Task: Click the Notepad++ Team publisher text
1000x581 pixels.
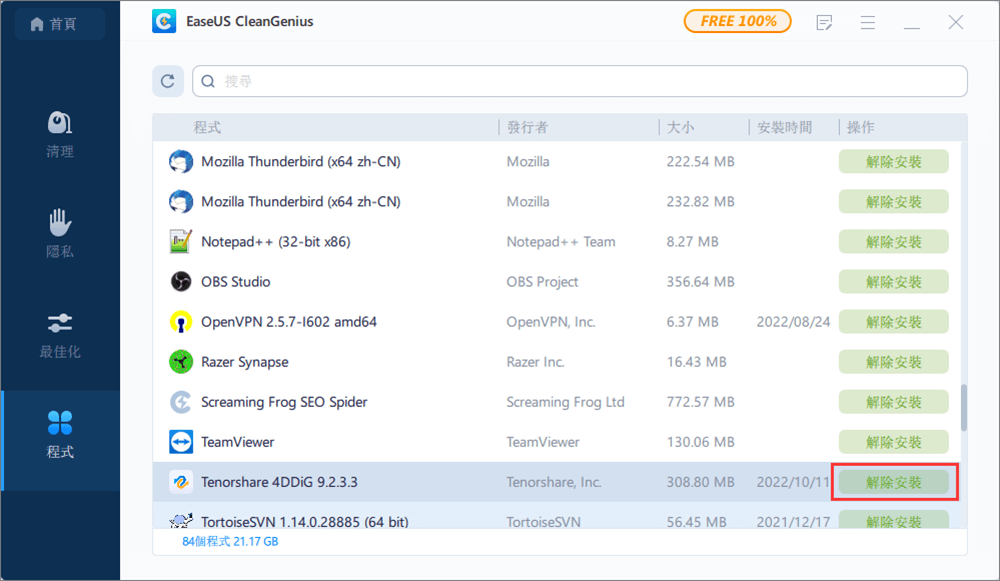Action: coord(561,242)
